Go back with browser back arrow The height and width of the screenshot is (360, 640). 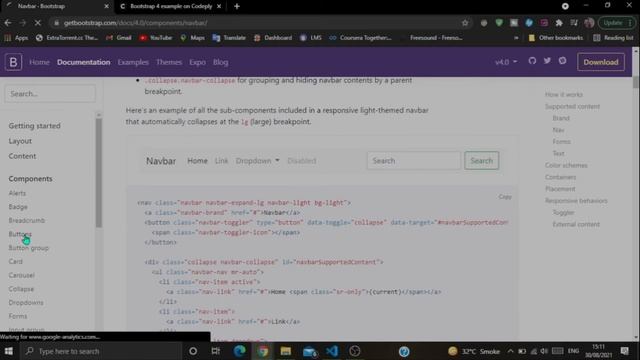point(8,23)
